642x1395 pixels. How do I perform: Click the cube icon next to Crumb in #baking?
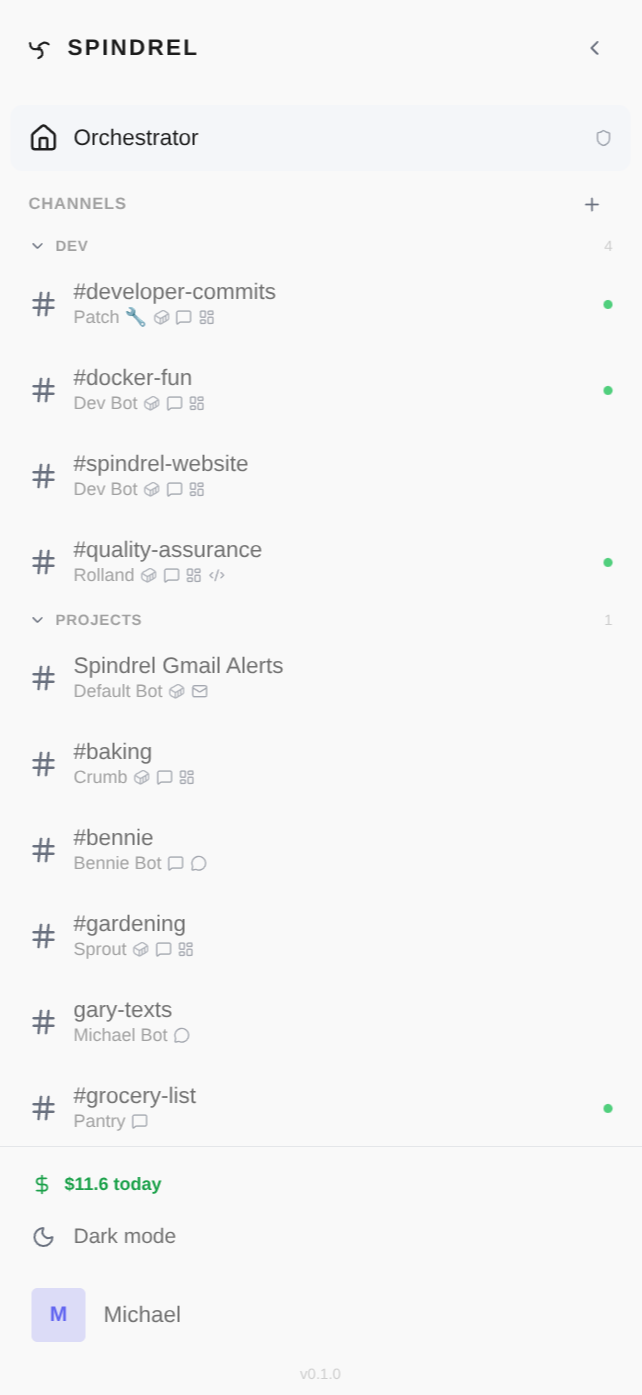tap(142, 777)
